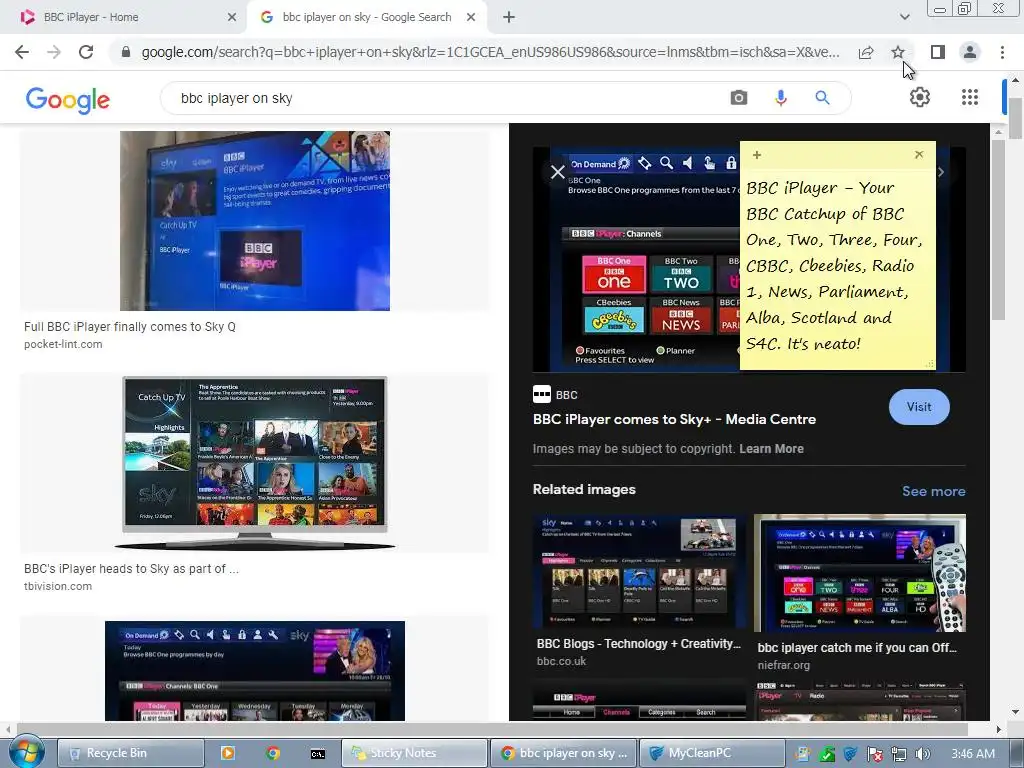Open the Google apps grid
Viewport: 1024px width, 768px height.
click(970, 97)
